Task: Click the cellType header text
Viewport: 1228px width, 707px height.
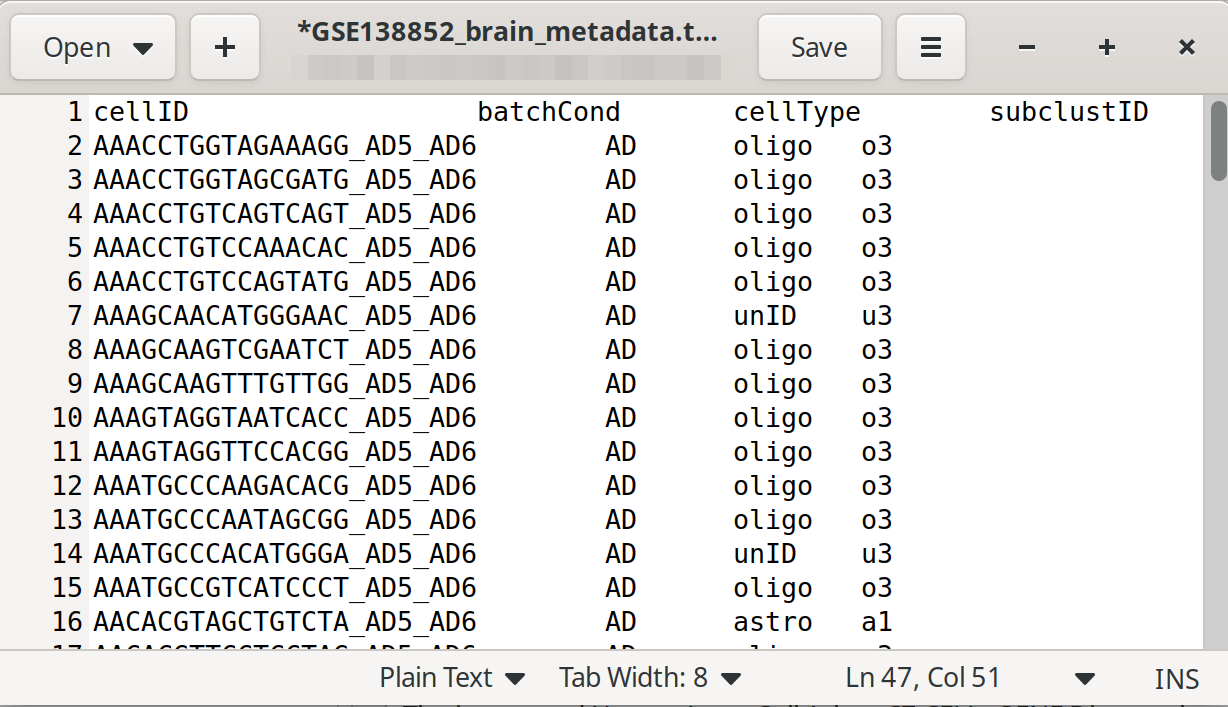Action: pos(797,112)
